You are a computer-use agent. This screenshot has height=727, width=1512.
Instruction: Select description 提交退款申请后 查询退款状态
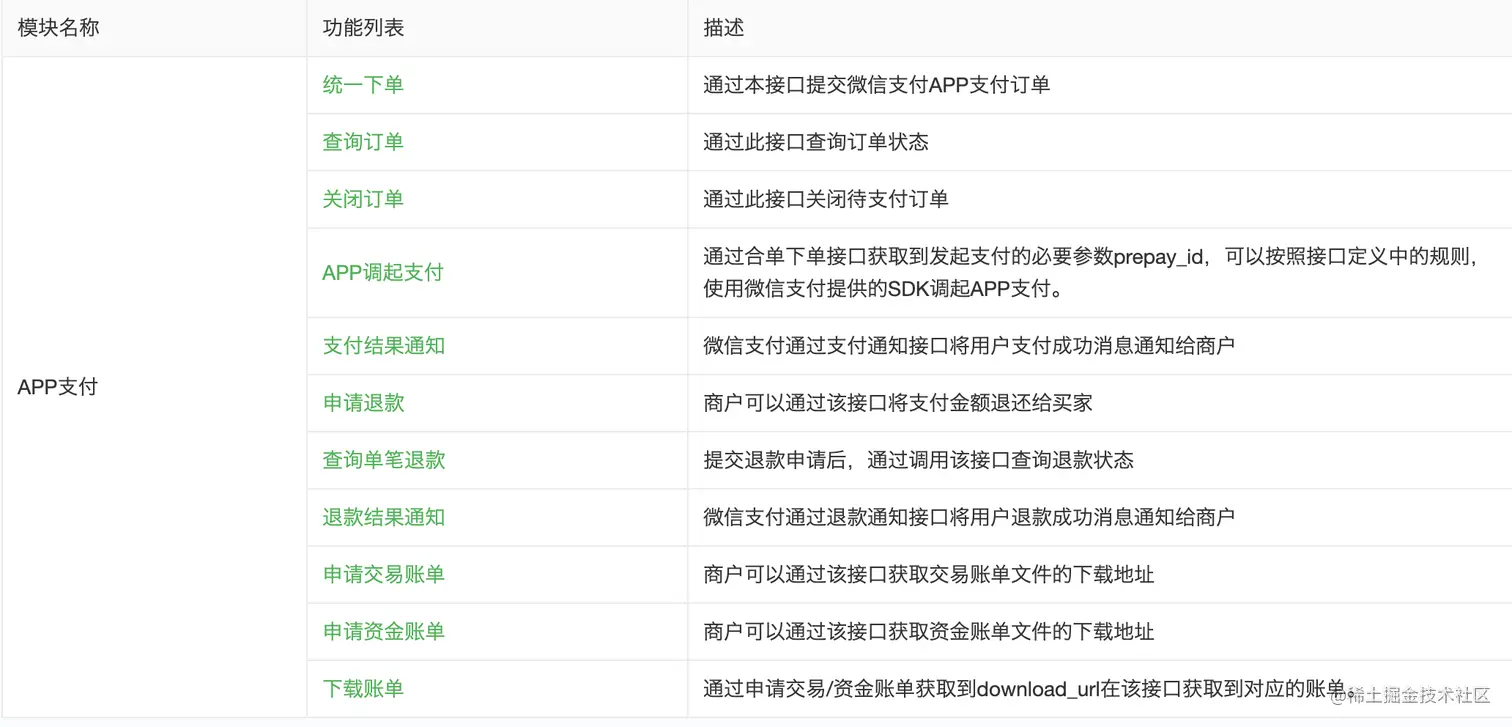919,460
